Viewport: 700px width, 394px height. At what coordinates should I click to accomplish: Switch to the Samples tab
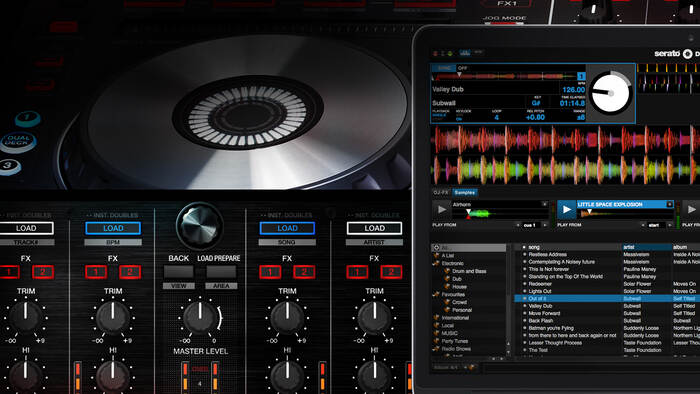click(464, 192)
